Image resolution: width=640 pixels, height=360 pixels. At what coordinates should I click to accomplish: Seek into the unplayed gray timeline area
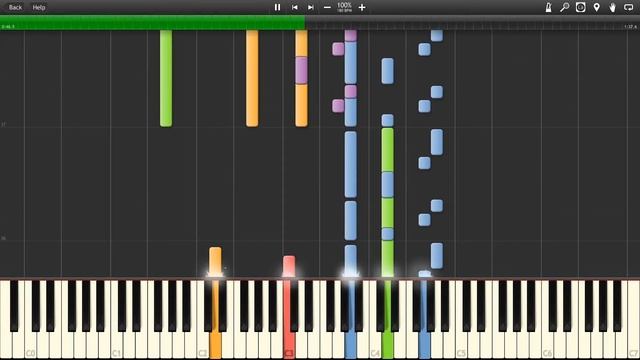[472, 22]
